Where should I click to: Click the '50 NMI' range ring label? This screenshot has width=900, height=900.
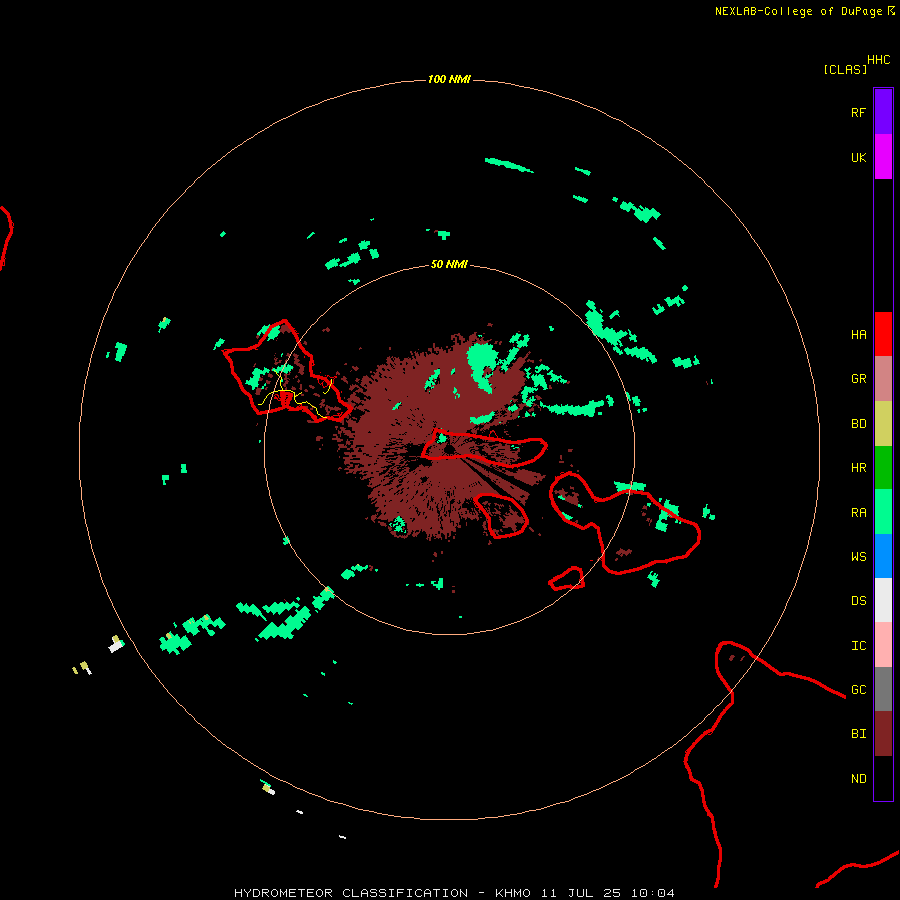point(449,264)
